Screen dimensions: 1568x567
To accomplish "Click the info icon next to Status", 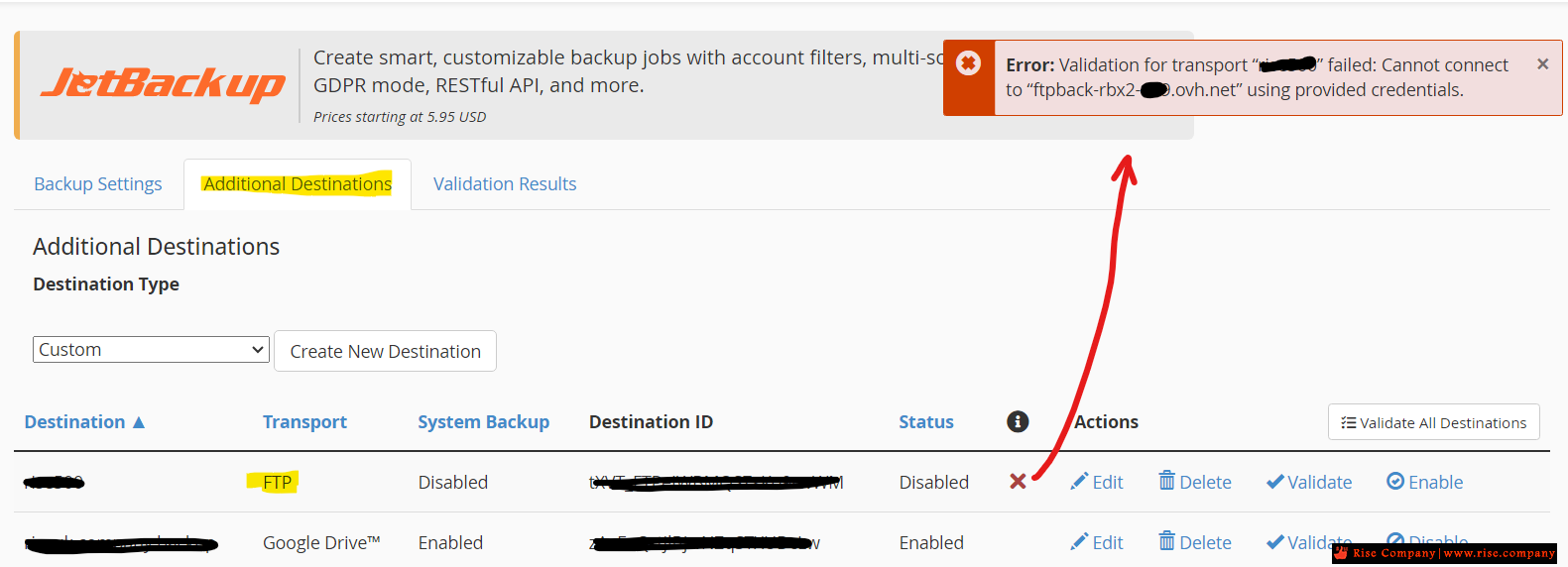I will (1018, 421).
